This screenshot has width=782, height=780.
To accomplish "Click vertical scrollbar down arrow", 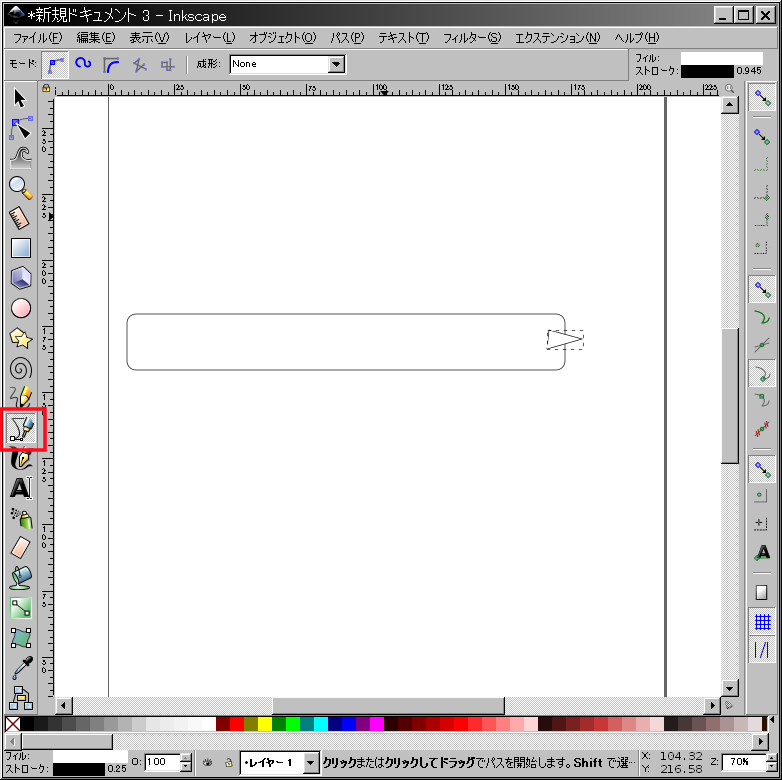I will coord(730,689).
